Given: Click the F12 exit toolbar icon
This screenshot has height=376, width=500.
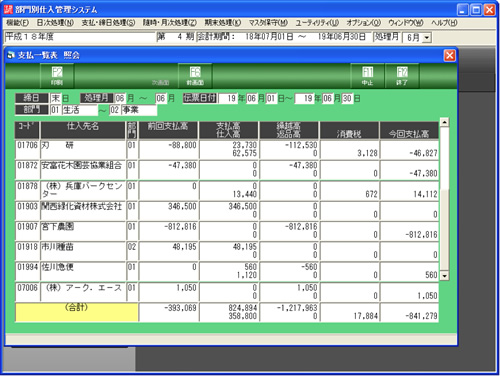Looking at the screenshot, I should (402, 76).
